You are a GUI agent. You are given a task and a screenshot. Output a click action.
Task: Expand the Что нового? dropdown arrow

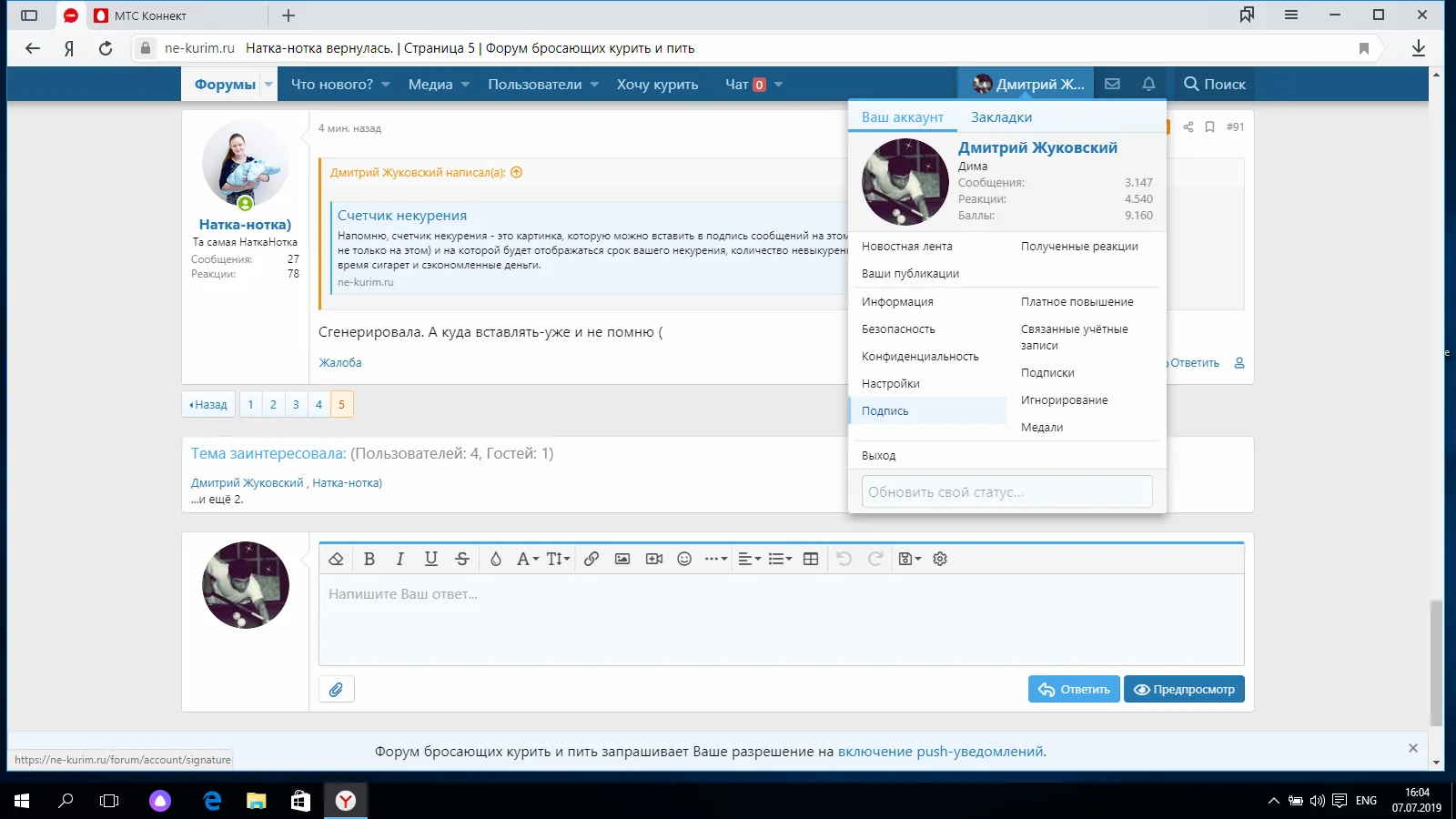(x=386, y=85)
